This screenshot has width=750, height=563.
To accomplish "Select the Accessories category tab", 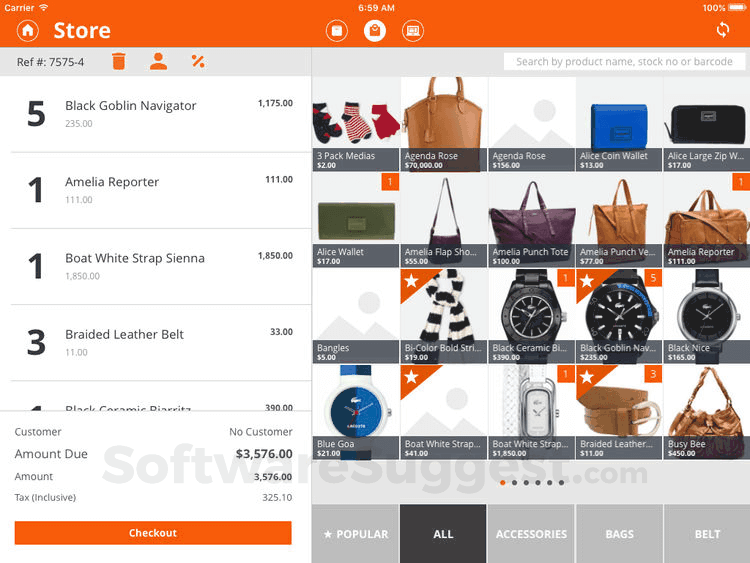I will tap(531, 534).
